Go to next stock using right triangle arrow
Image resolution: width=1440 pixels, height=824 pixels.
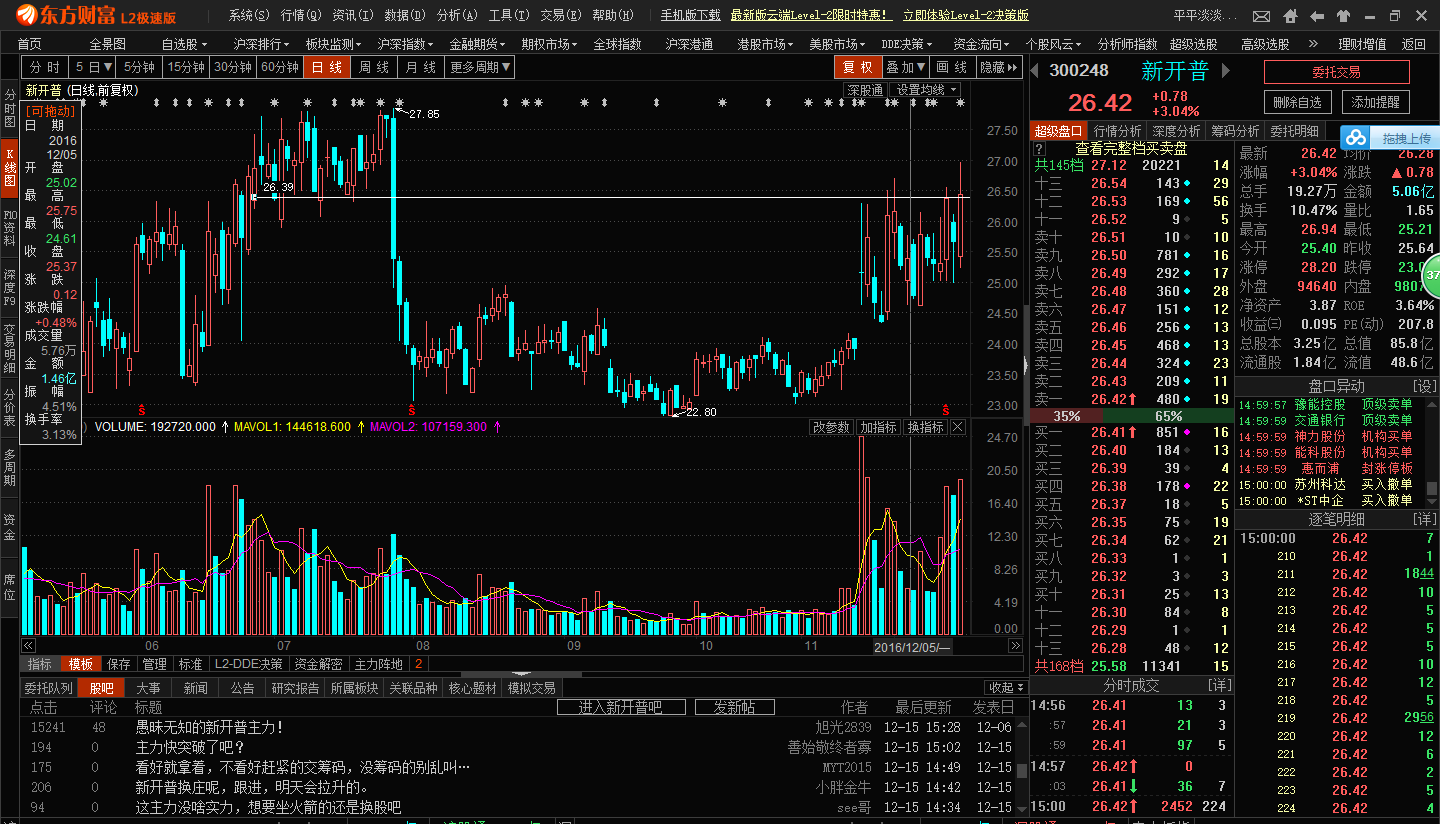click(x=1226, y=70)
